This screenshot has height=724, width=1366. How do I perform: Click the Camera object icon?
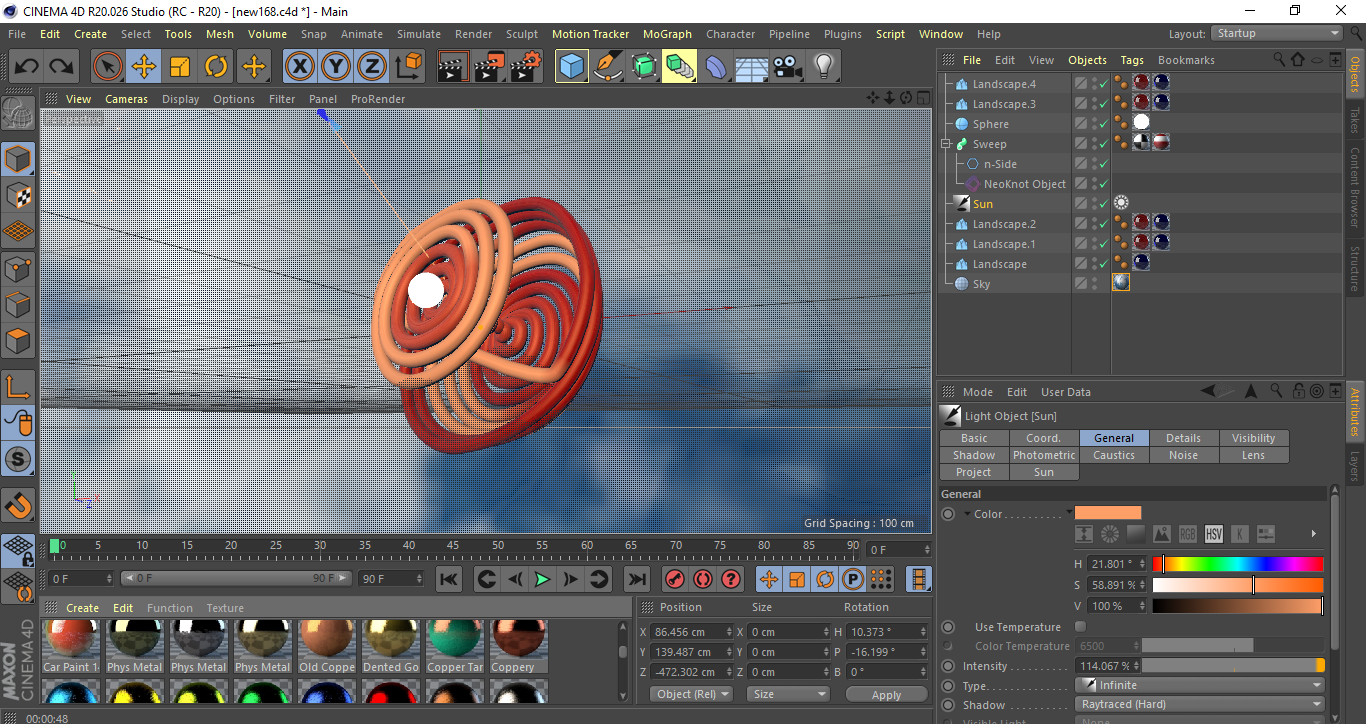click(x=787, y=67)
